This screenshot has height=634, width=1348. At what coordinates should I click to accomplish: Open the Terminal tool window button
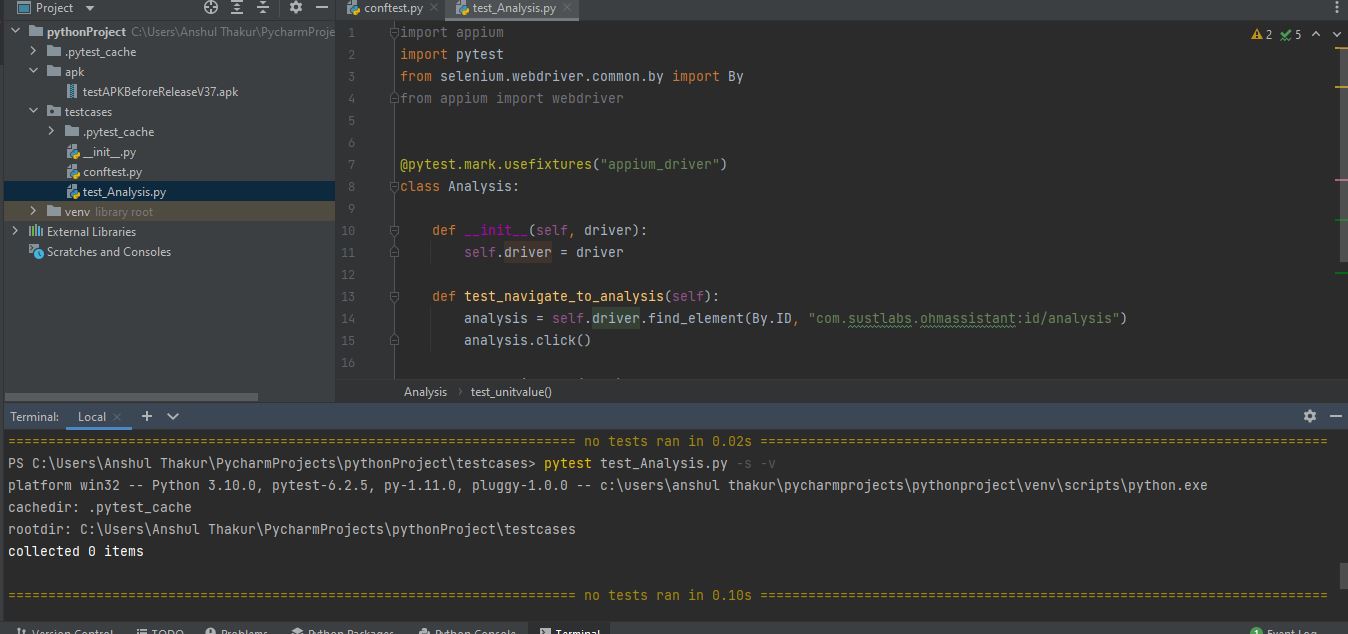click(x=570, y=630)
